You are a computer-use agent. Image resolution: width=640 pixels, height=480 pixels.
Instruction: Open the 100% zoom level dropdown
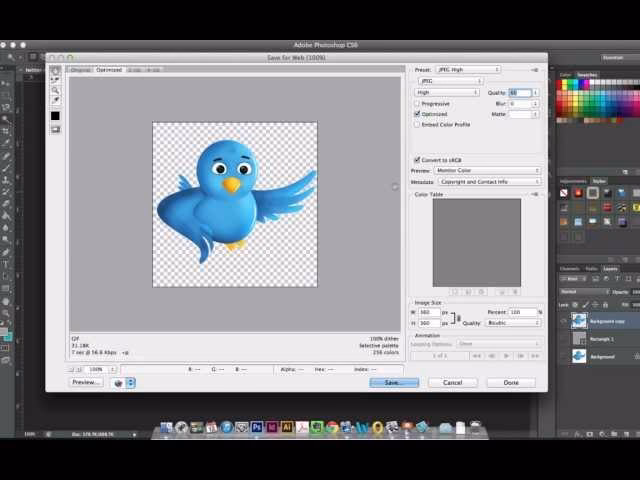tap(101, 369)
